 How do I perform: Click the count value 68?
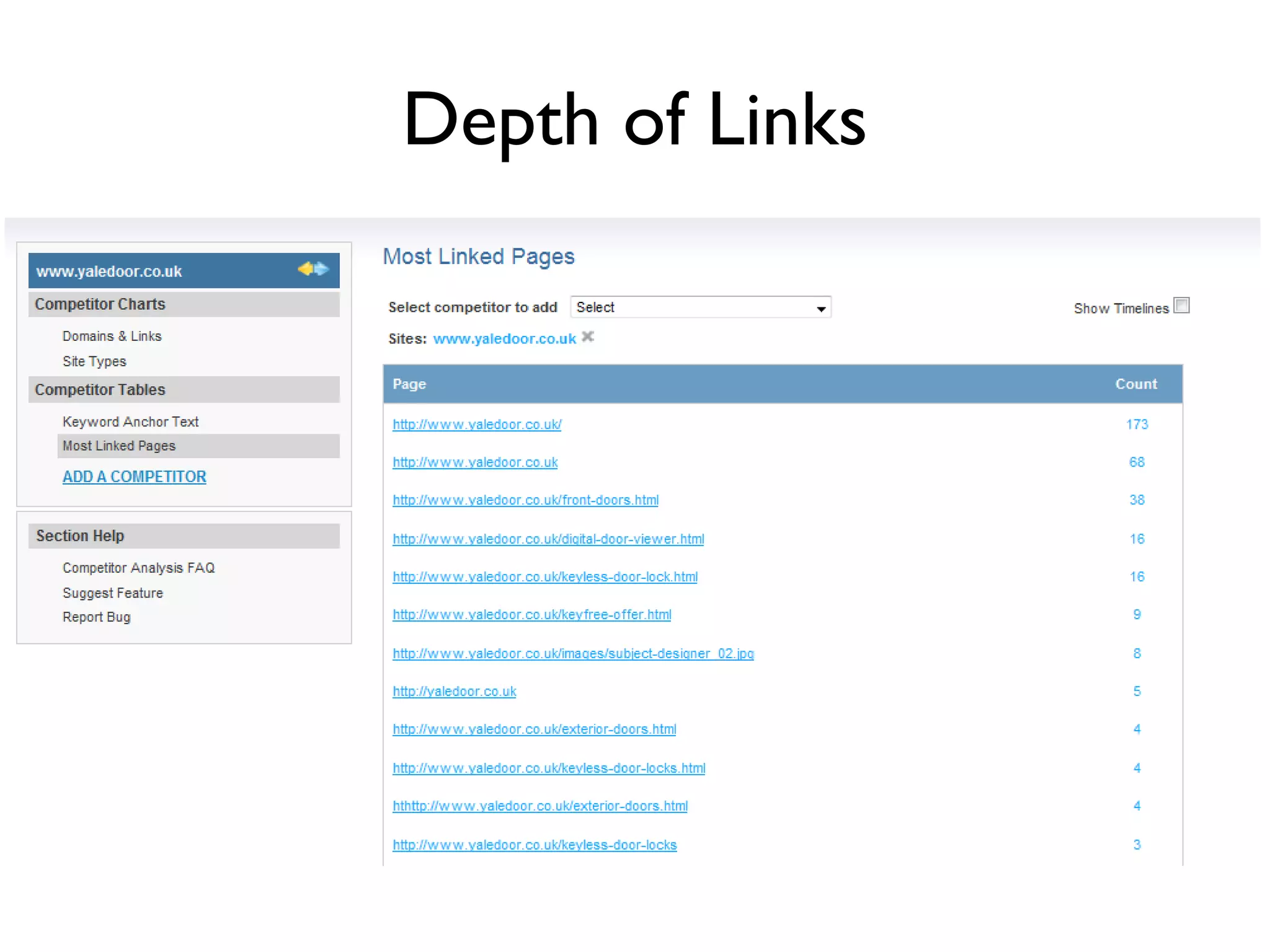pyautogui.click(x=1137, y=462)
